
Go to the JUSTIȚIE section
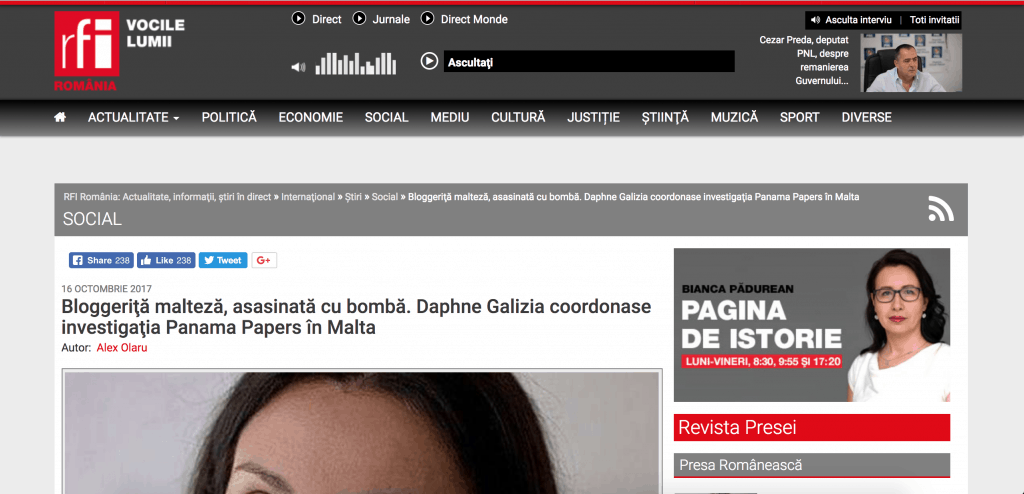(x=594, y=118)
